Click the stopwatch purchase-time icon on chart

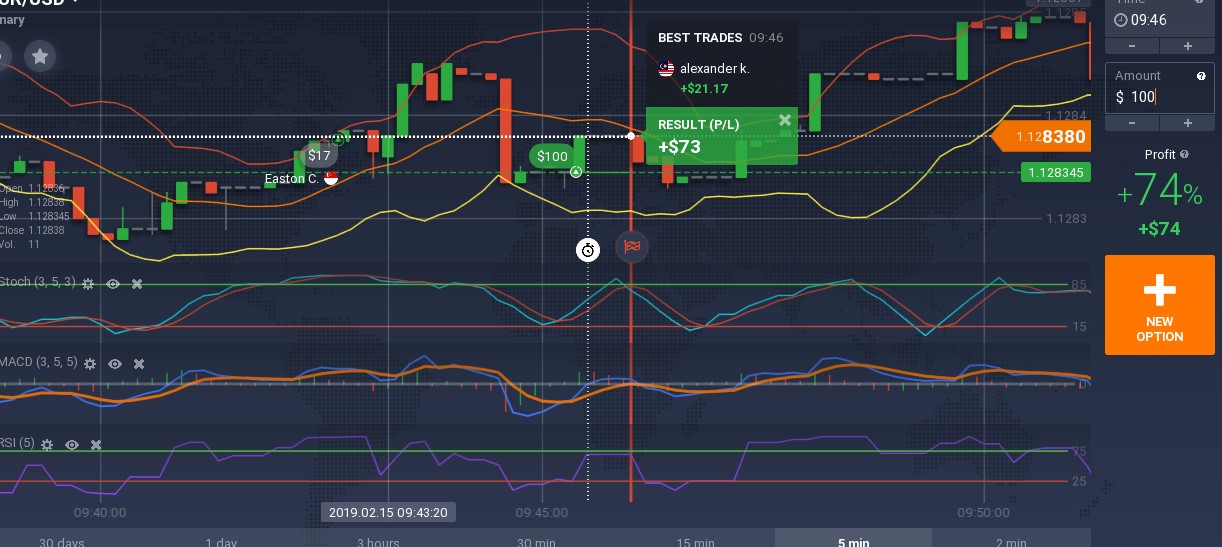(x=588, y=250)
